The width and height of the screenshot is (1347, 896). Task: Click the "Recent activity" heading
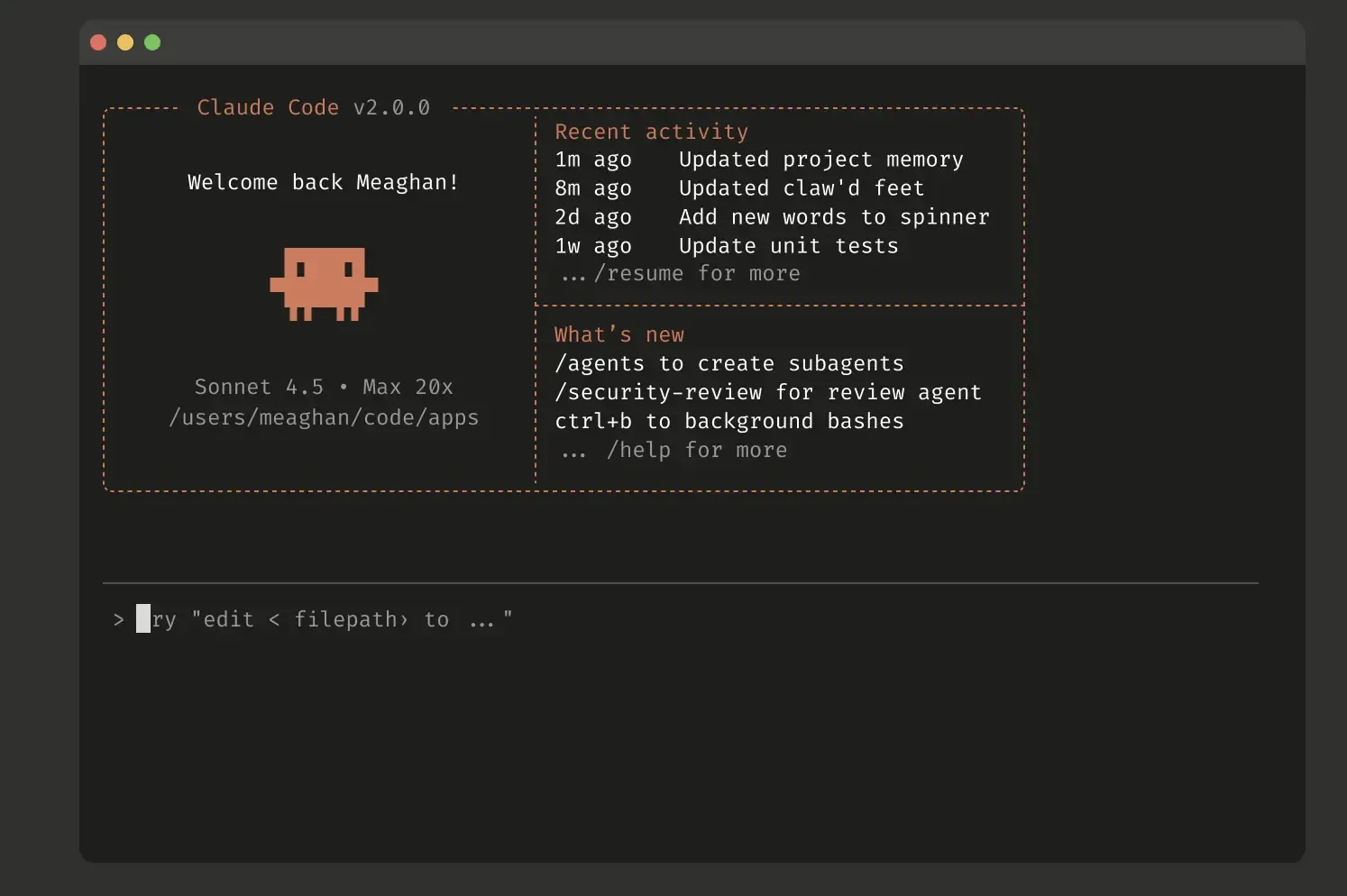(x=651, y=132)
